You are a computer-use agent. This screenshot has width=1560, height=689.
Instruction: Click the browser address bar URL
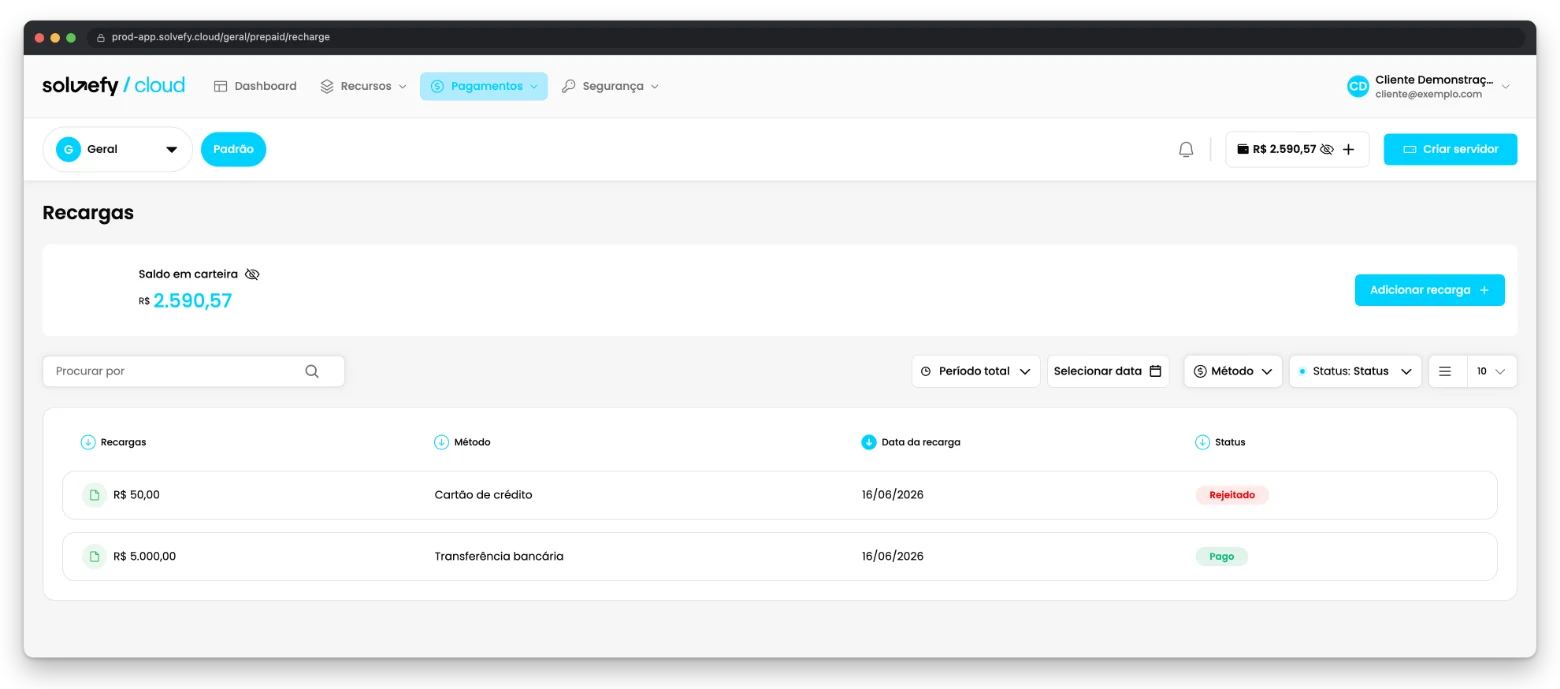click(x=221, y=37)
